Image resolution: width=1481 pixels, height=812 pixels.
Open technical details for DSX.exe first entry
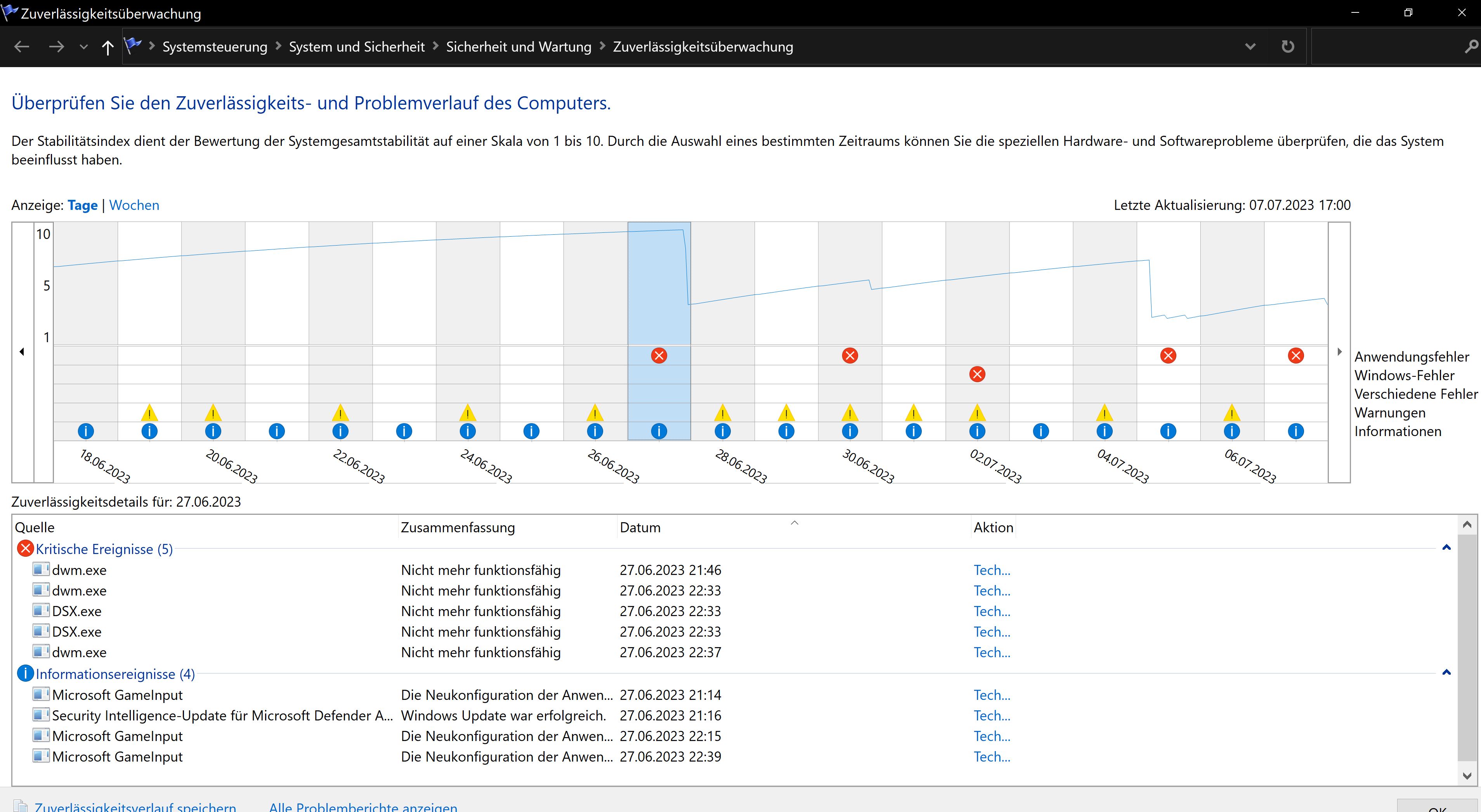point(991,611)
